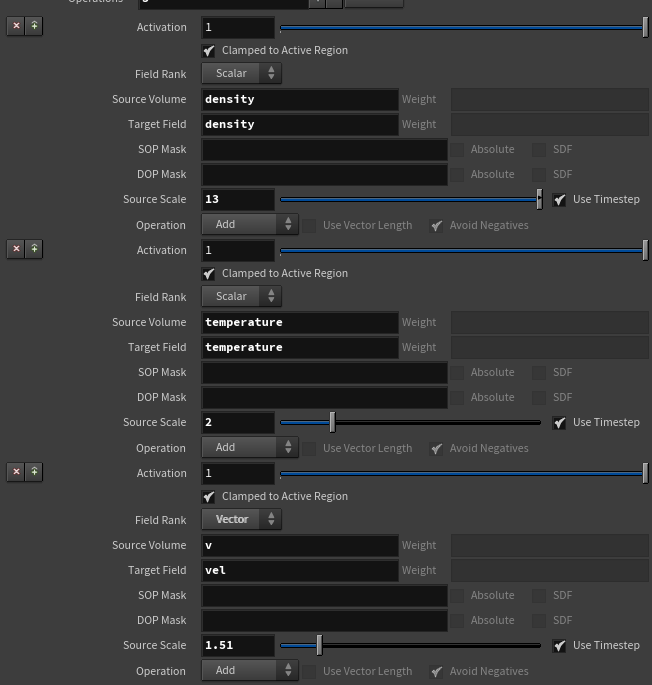
Task: Toggle Avoid Negatives in the temperature operation
Action: (436, 449)
